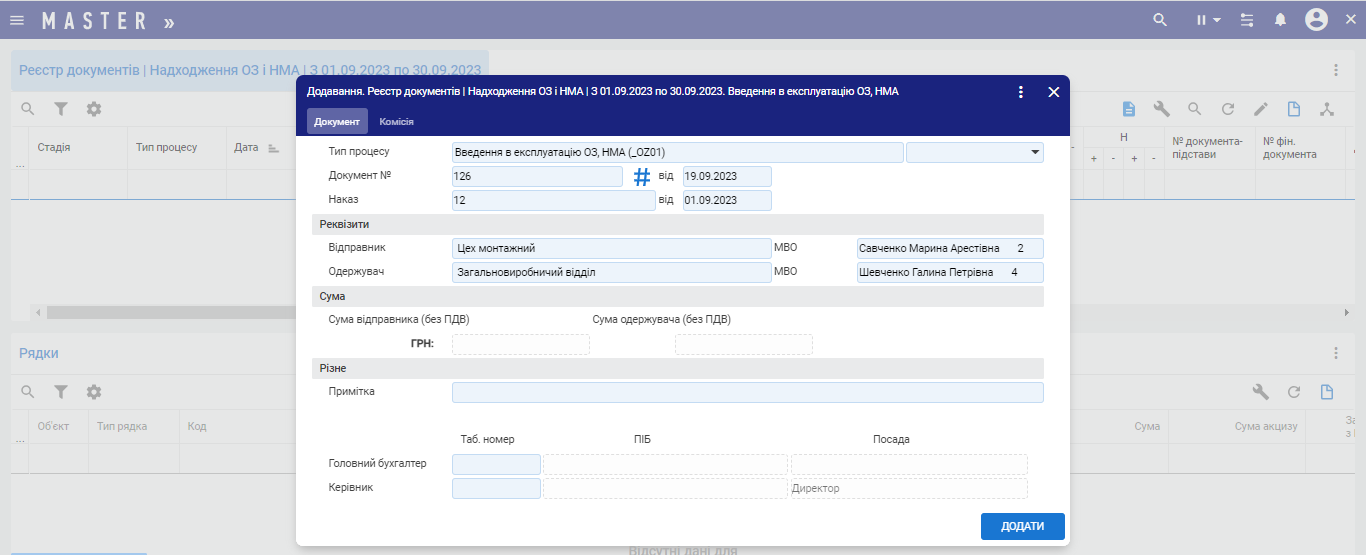Viewport: 1366px width, 555px height.
Task: Open the dialog's three-dot options menu
Action: [1020, 92]
